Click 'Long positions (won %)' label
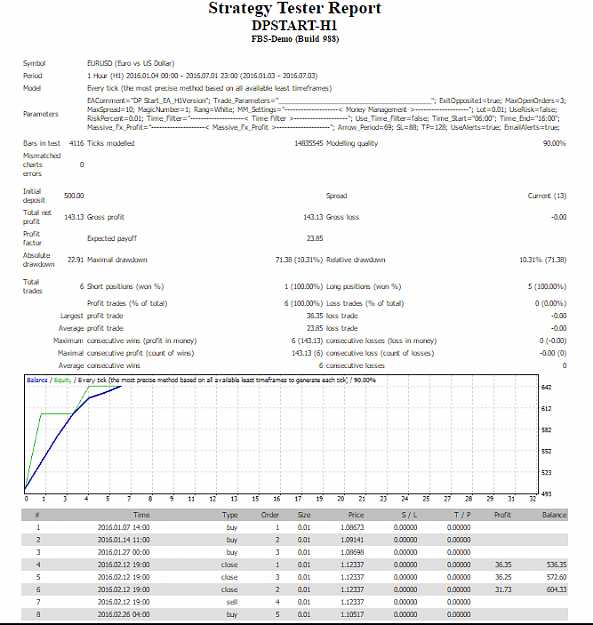This screenshot has height=625, width=593. point(363,287)
